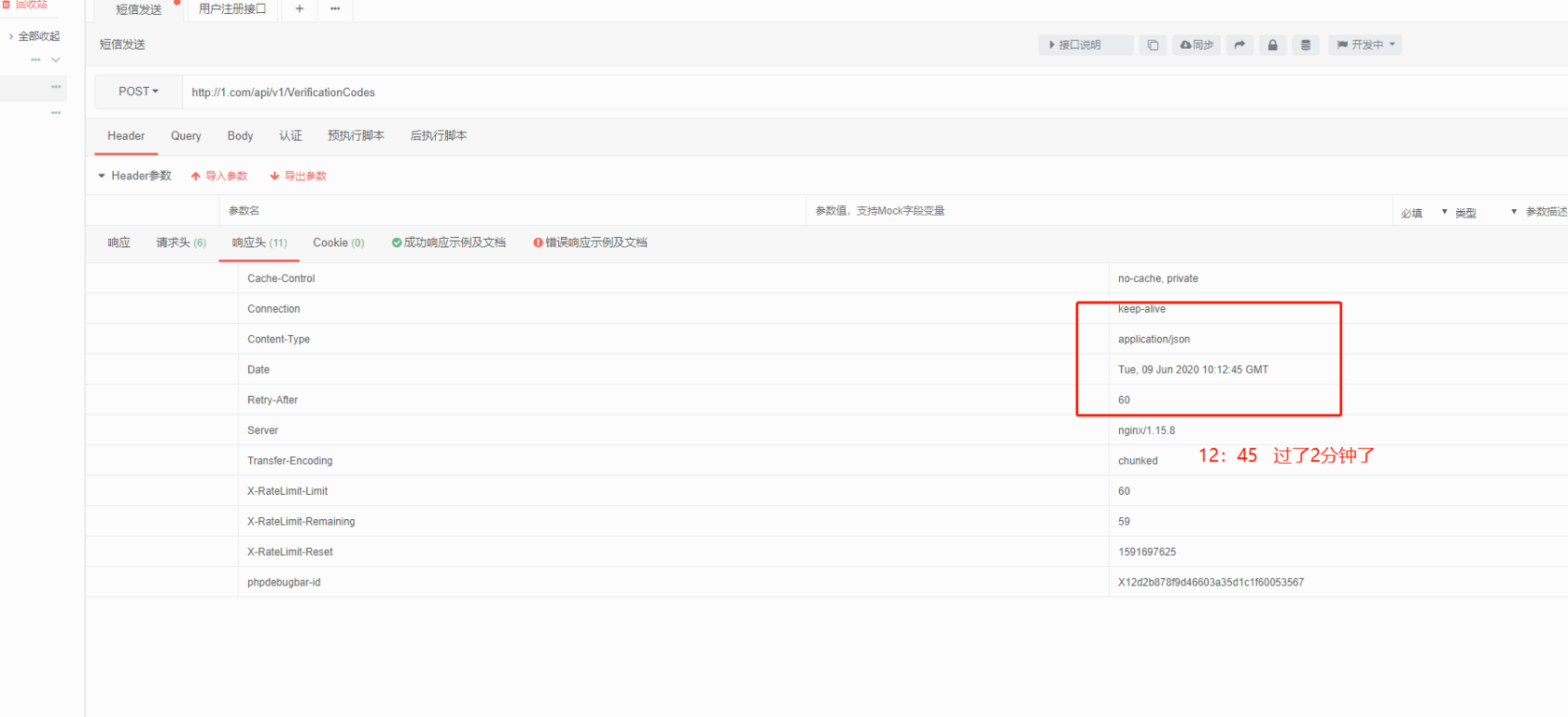This screenshot has height=717, width=1568.
Task: Click the application/json value
Action: click(x=1154, y=339)
